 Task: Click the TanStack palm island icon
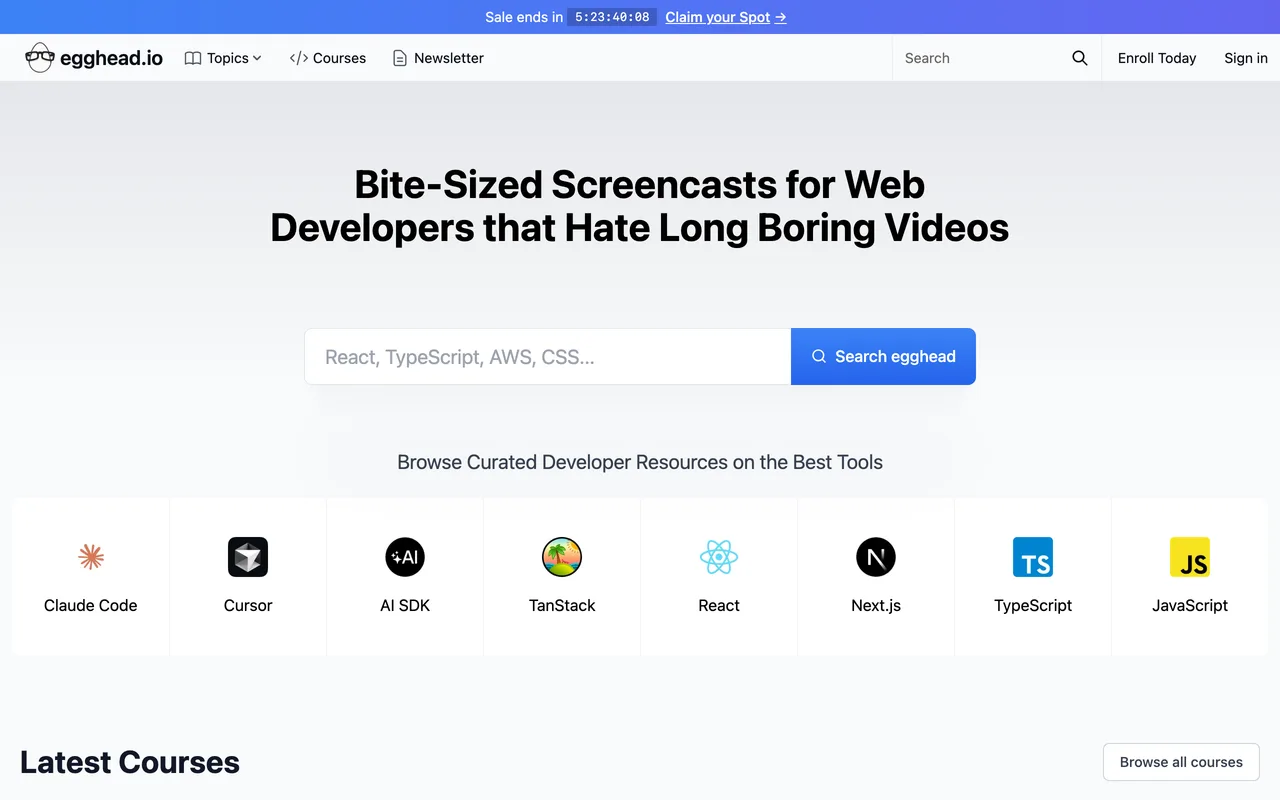point(562,557)
